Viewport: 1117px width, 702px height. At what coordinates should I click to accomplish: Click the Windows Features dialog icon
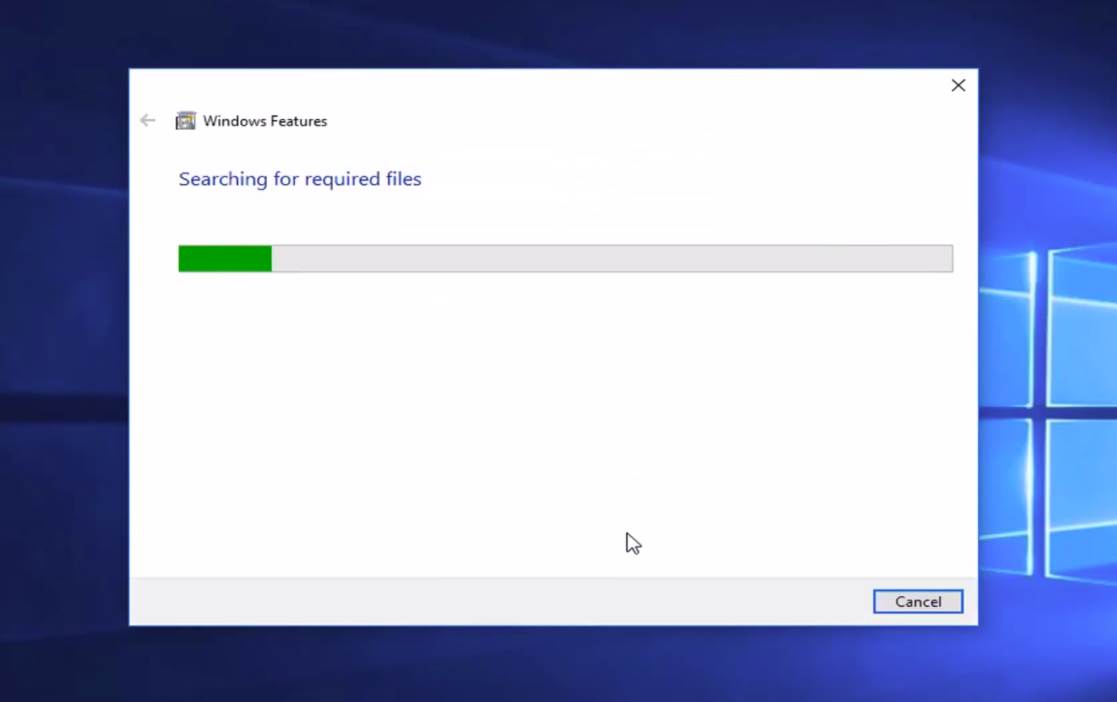click(185, 120)
